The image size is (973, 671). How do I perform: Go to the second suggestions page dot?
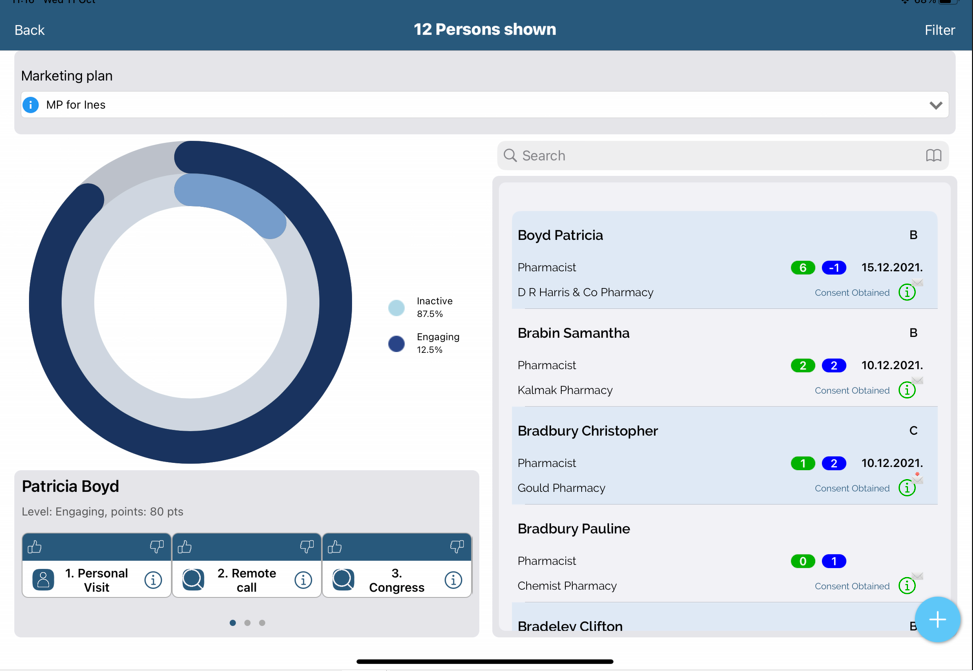coord(247,623)
